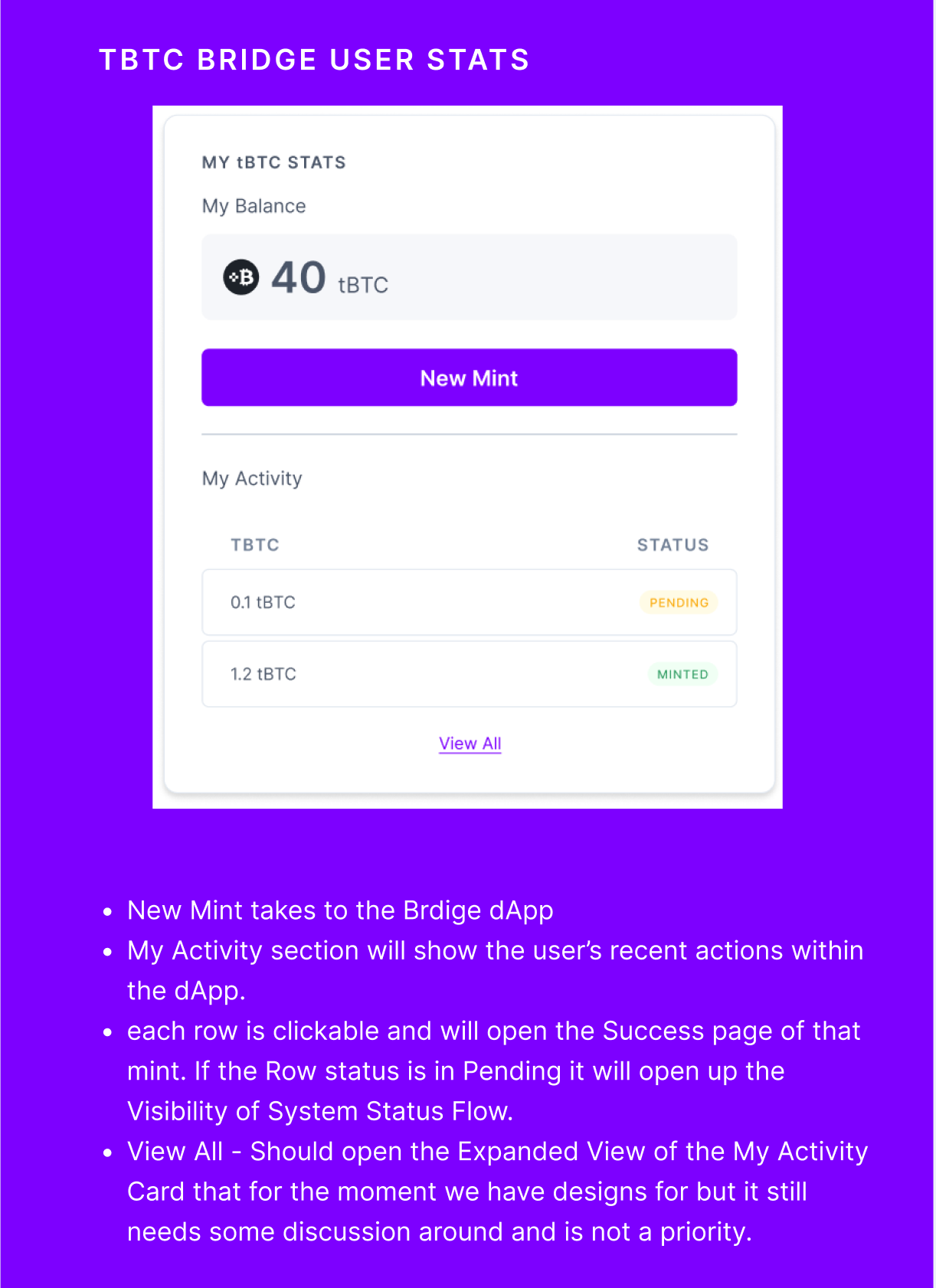Select the STATUS column header
The width and height of the screenshot is (936, 1288).
tap(673, 544)
